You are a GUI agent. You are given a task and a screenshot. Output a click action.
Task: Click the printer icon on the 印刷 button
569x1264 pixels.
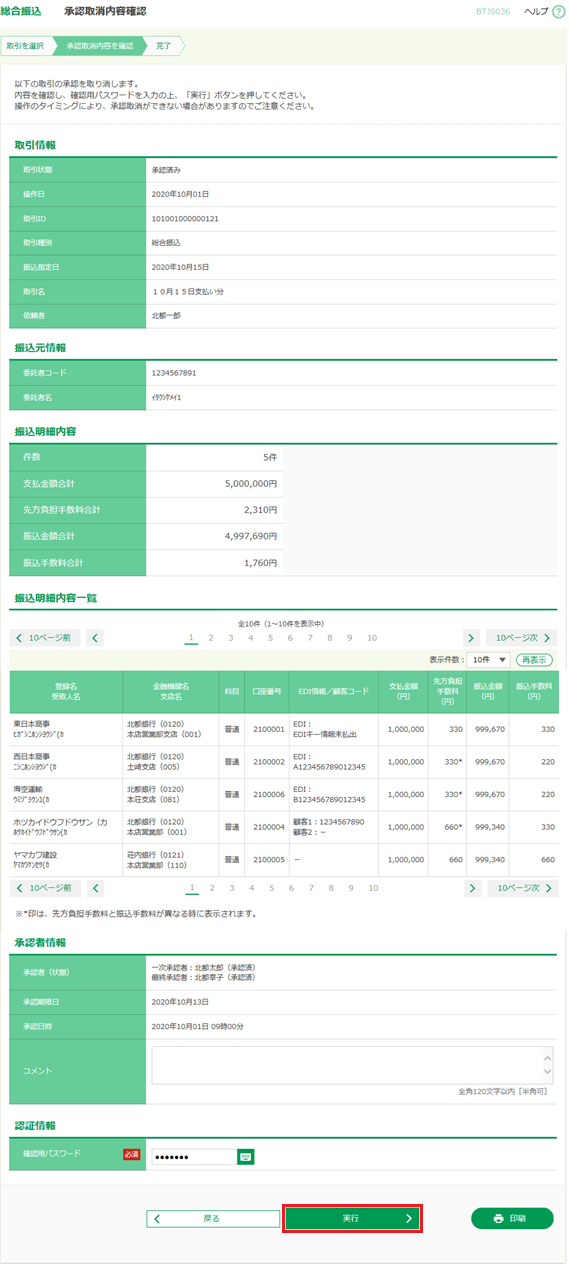click(499, 1219)
